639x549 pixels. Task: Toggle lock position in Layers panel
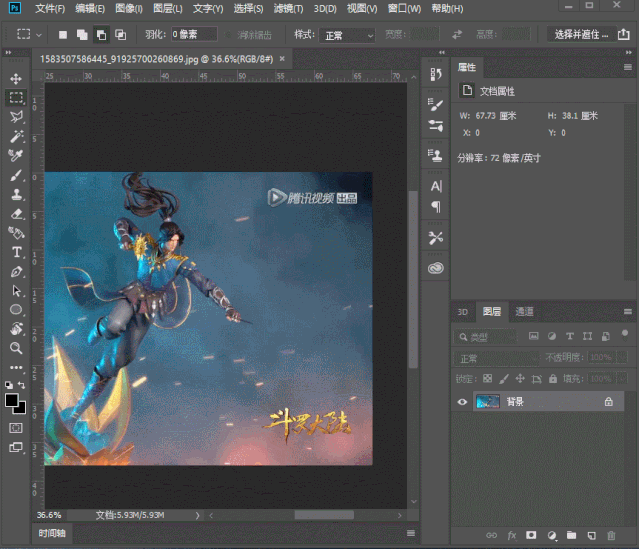tap(520, 379)
